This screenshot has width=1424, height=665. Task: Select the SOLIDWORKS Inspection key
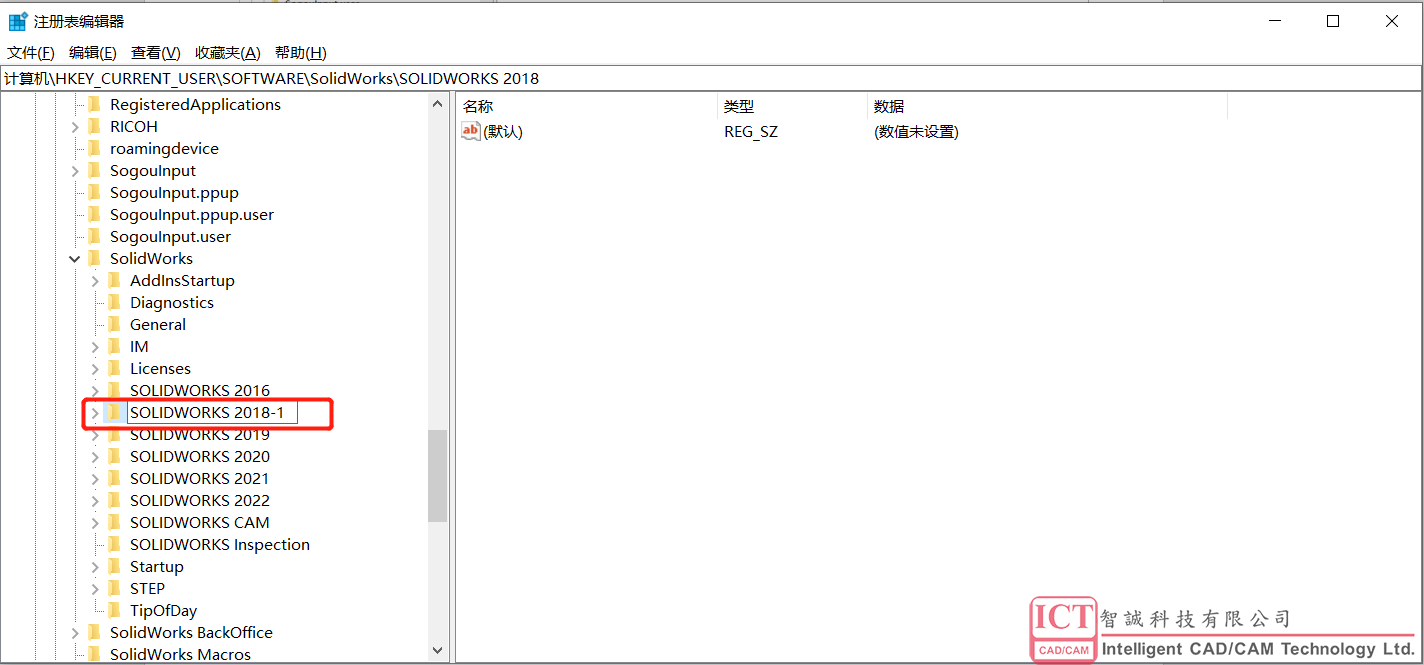pyautogui.click(x=220, y=544)
